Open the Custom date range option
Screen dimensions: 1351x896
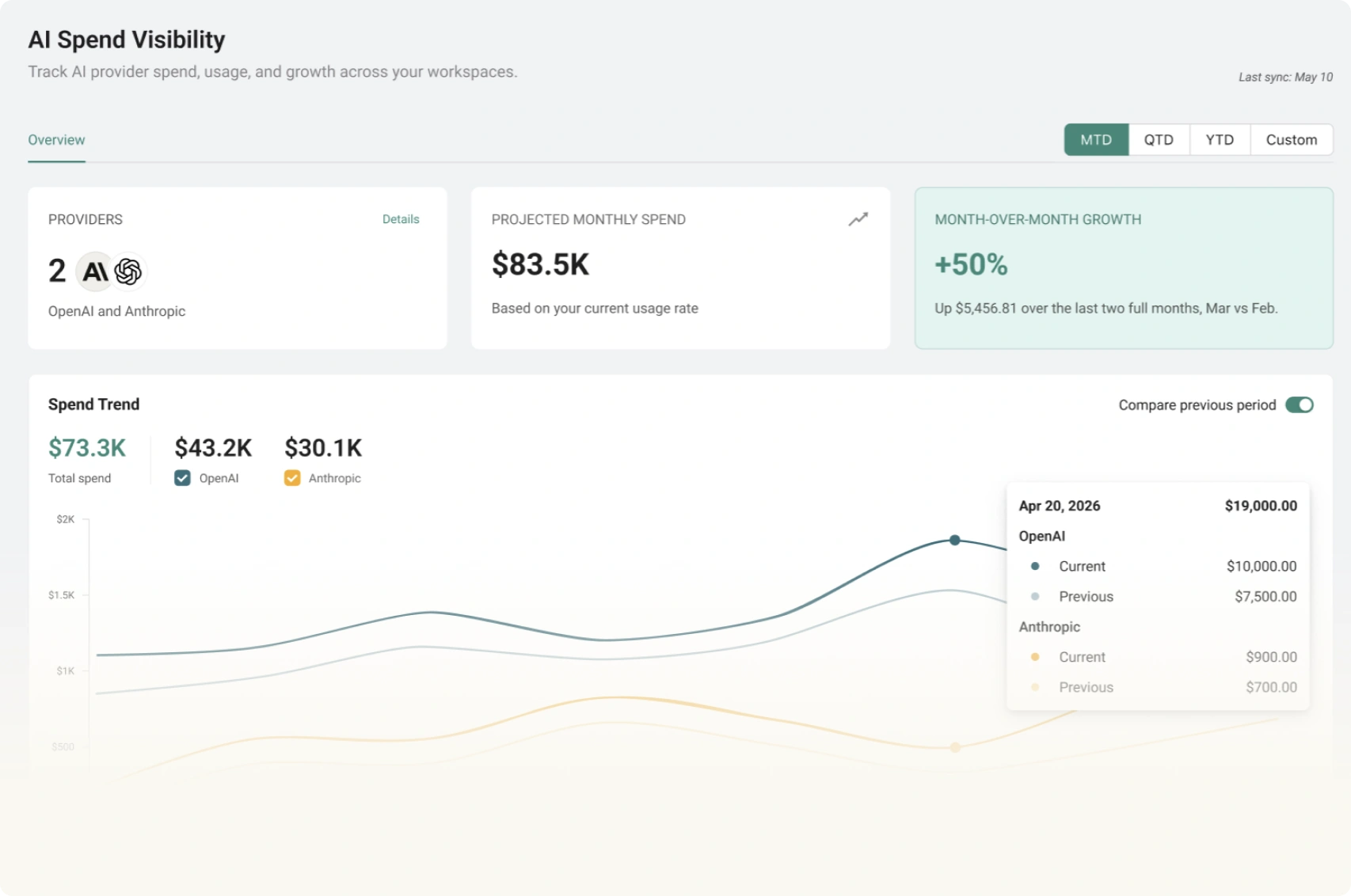tap(1292, 139)
